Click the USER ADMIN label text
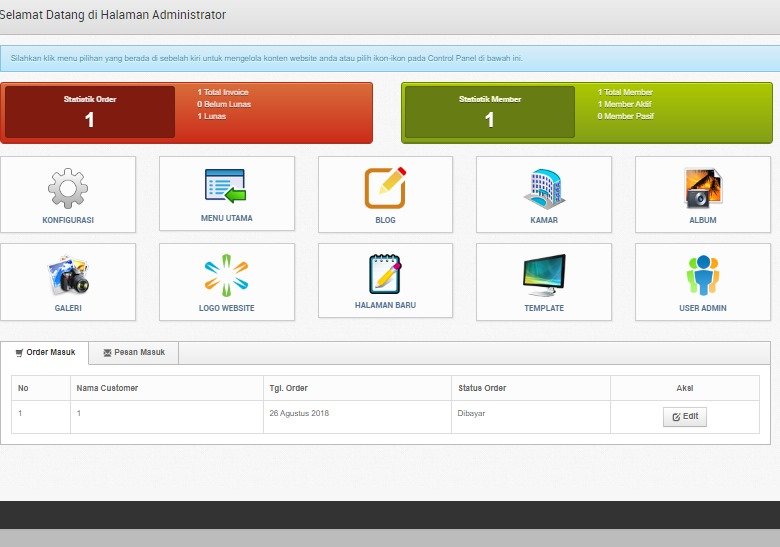This screenshot has height=547, width=780. coord(703,308)
